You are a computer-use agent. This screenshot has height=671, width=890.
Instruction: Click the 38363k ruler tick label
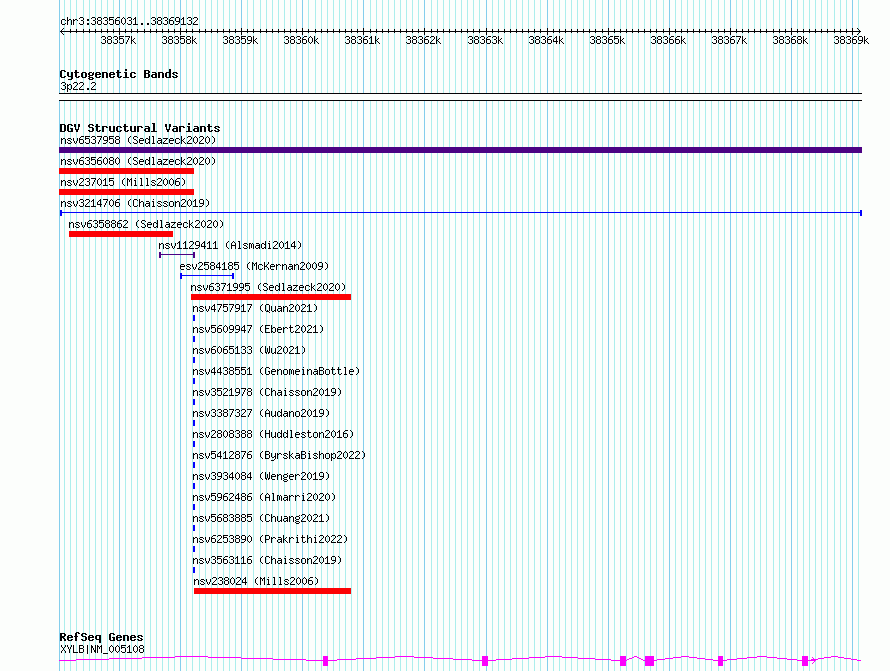pos(485,40)
